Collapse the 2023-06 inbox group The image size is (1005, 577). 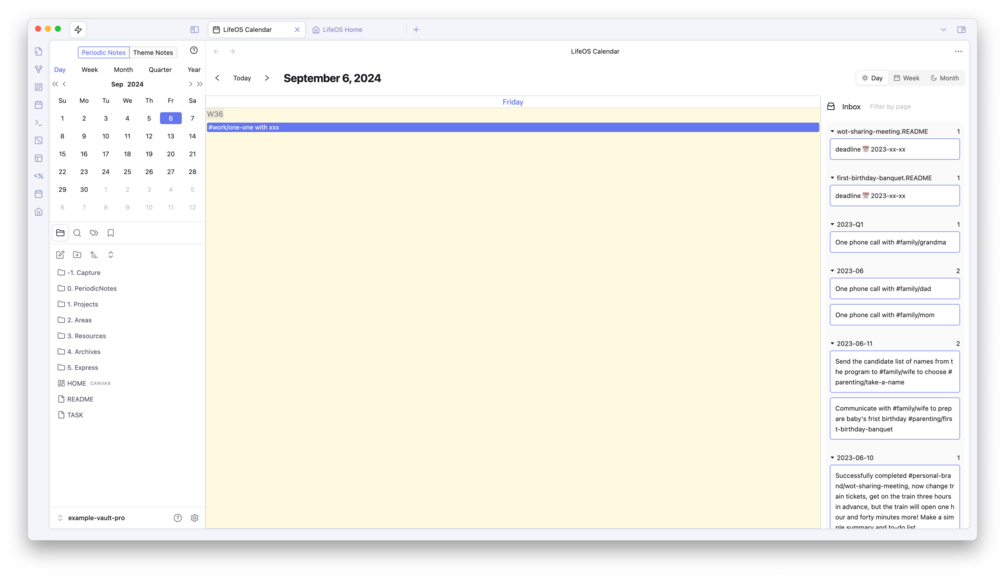point(833,271)
